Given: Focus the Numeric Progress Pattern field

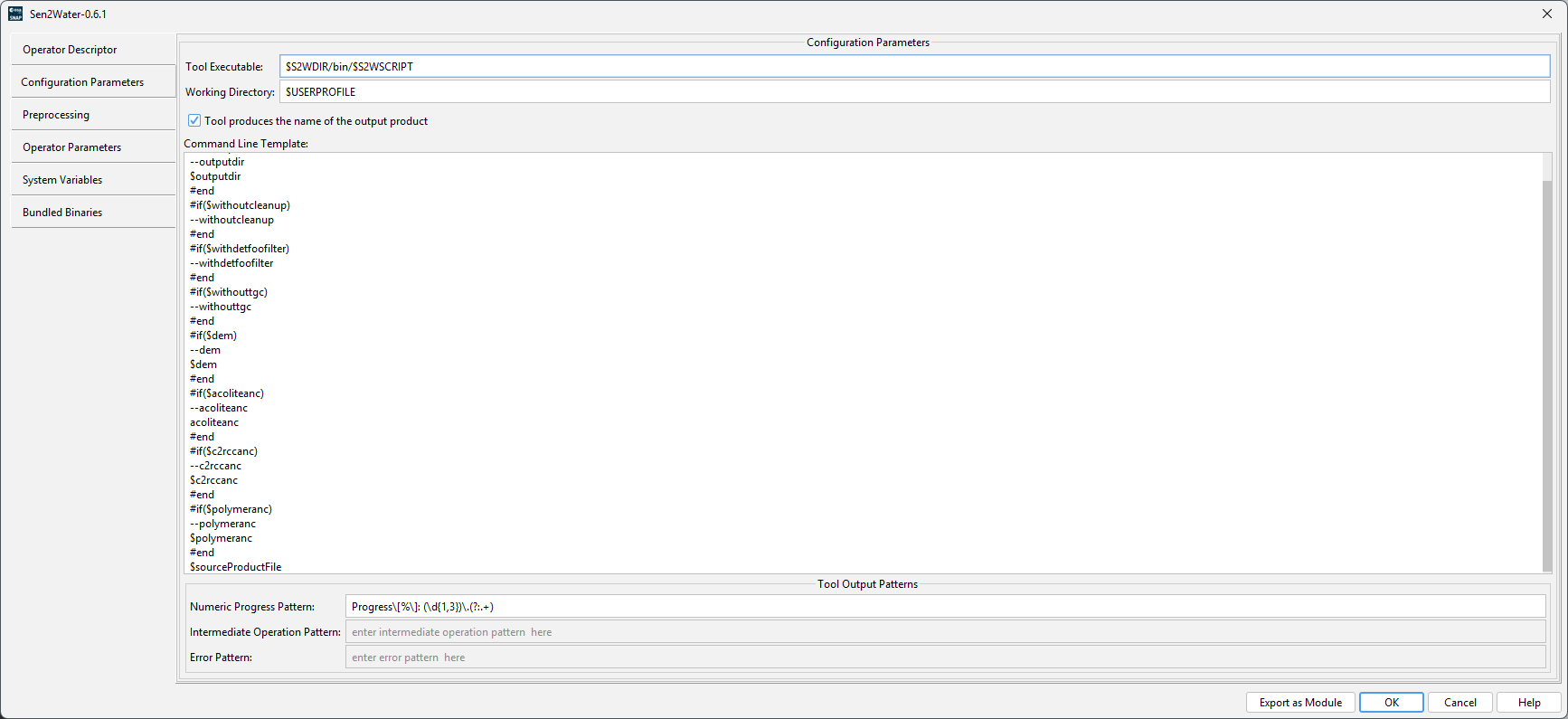Looking at the screenshot, I should [x=945, y=607].
